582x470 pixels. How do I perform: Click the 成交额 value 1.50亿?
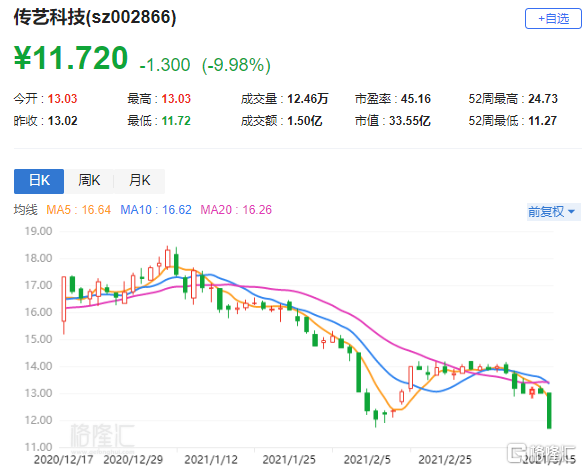point(305,121)
